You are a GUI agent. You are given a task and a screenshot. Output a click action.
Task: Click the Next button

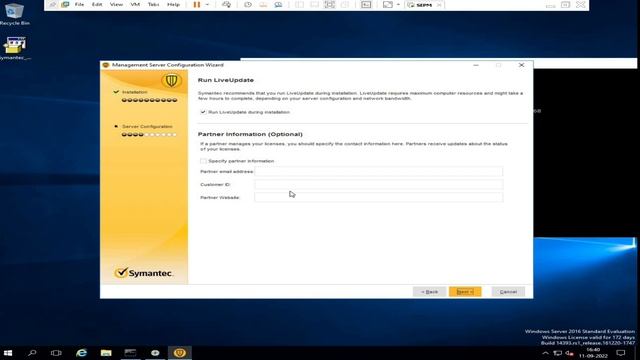pos(465,291)
